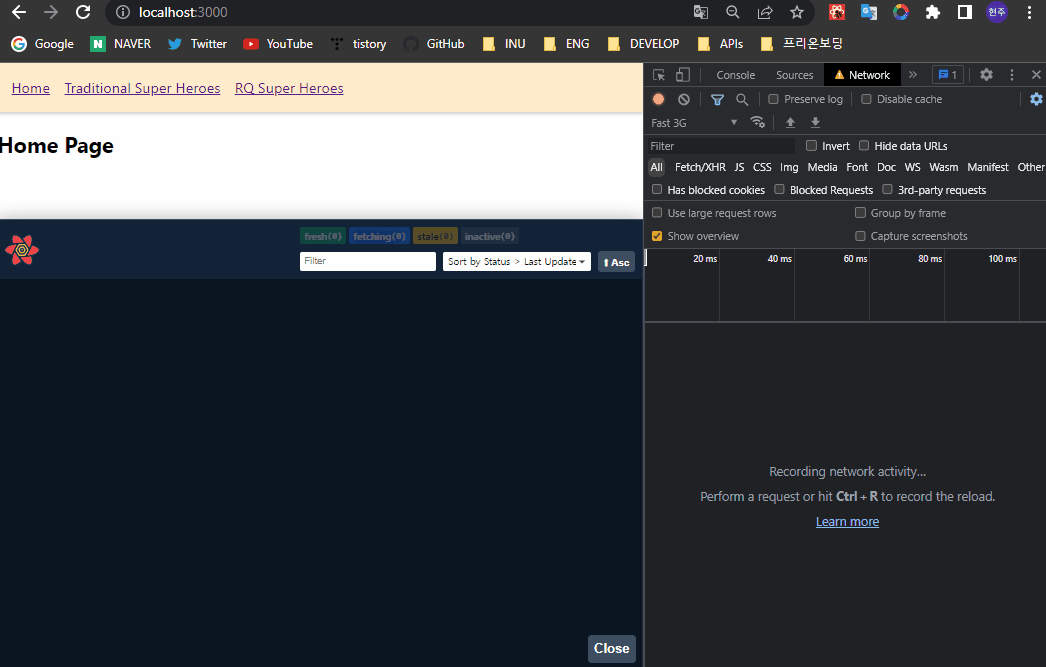Bookmark this page with the star icon

[x=797, y=12]
